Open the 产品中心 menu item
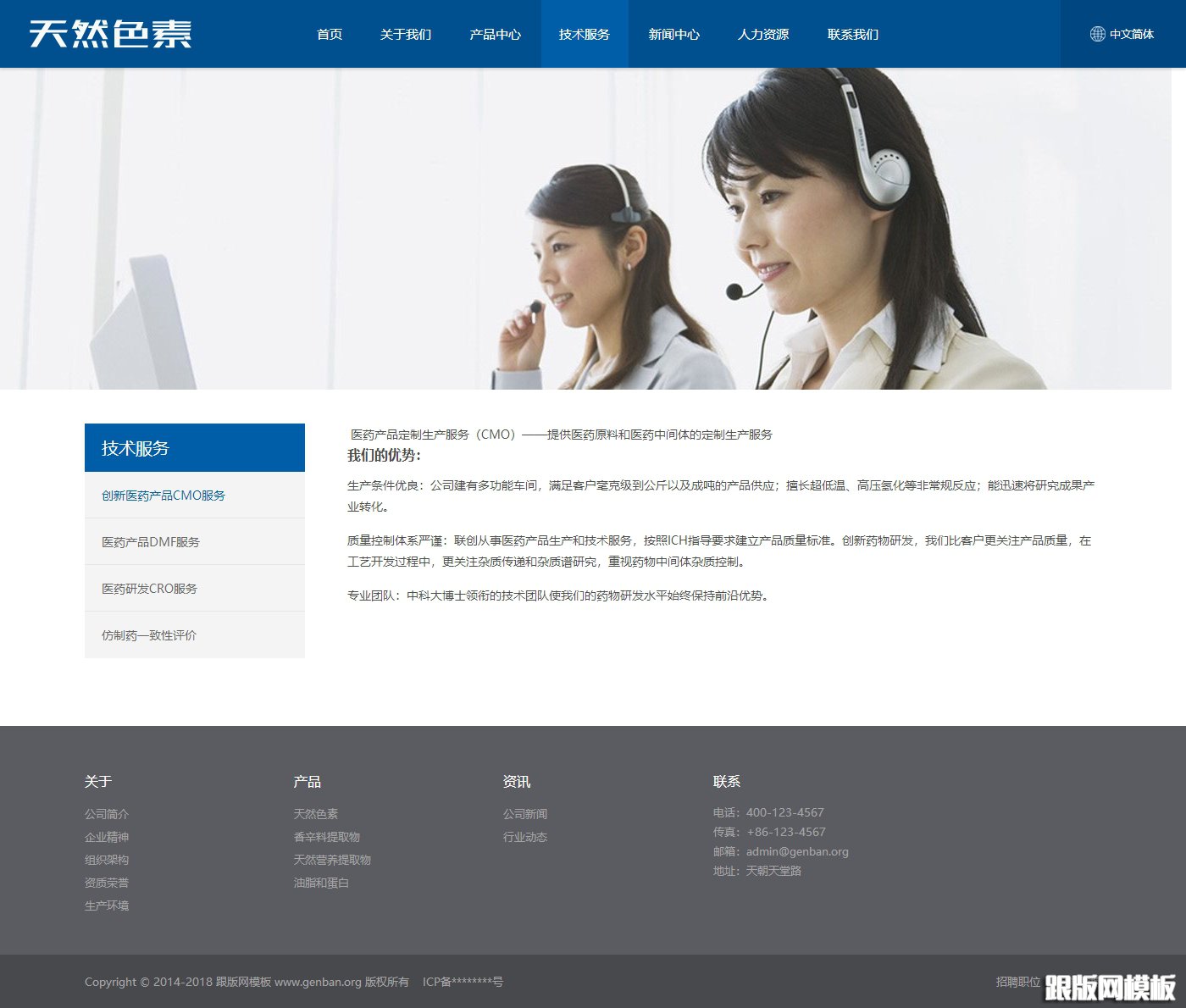Viewport: 1186px width, 1008px height. pyautogui.click(x=495, y=34)
